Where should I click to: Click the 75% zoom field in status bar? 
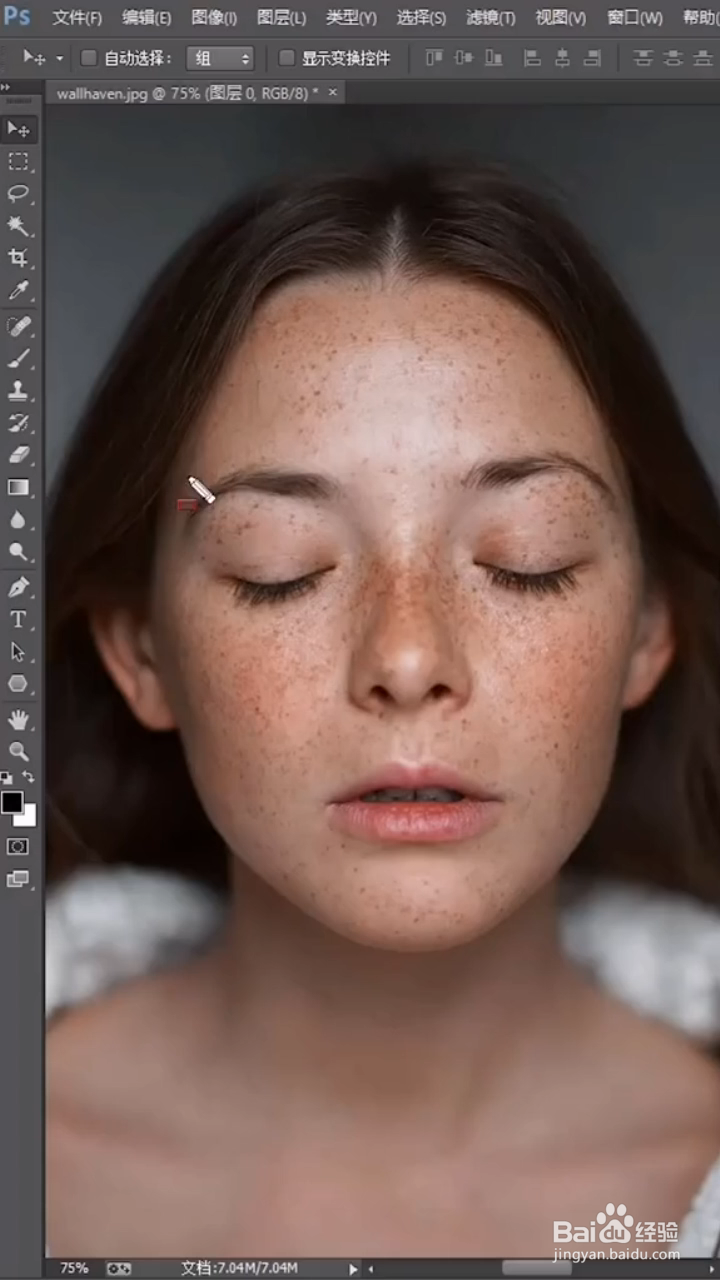coord(74,1267)
